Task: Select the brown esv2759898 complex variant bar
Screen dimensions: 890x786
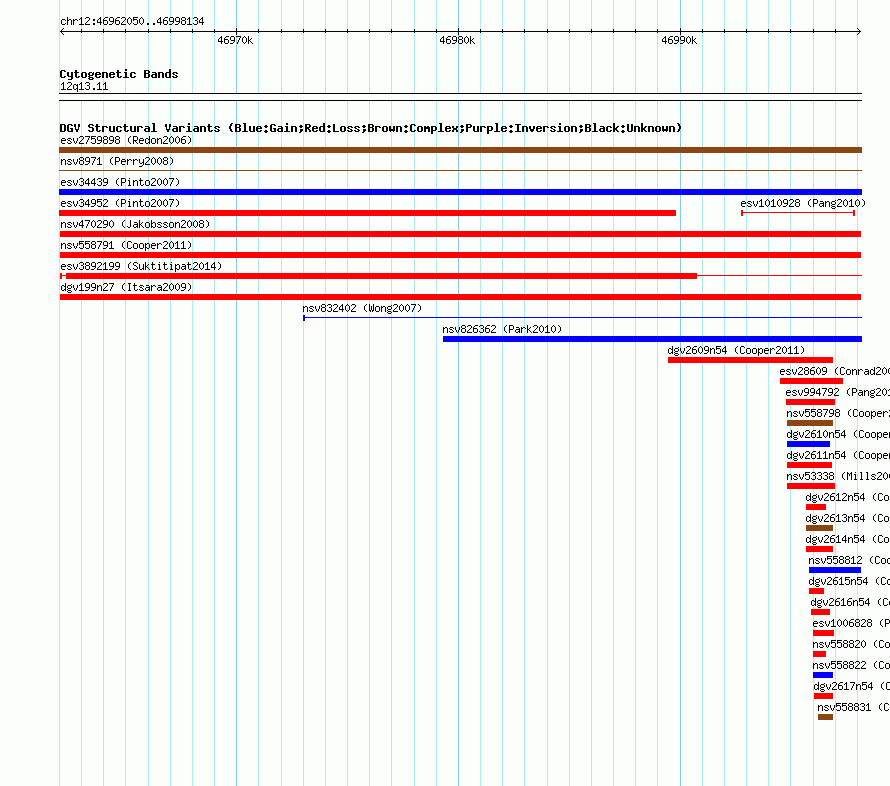Action: pos(460,150)
